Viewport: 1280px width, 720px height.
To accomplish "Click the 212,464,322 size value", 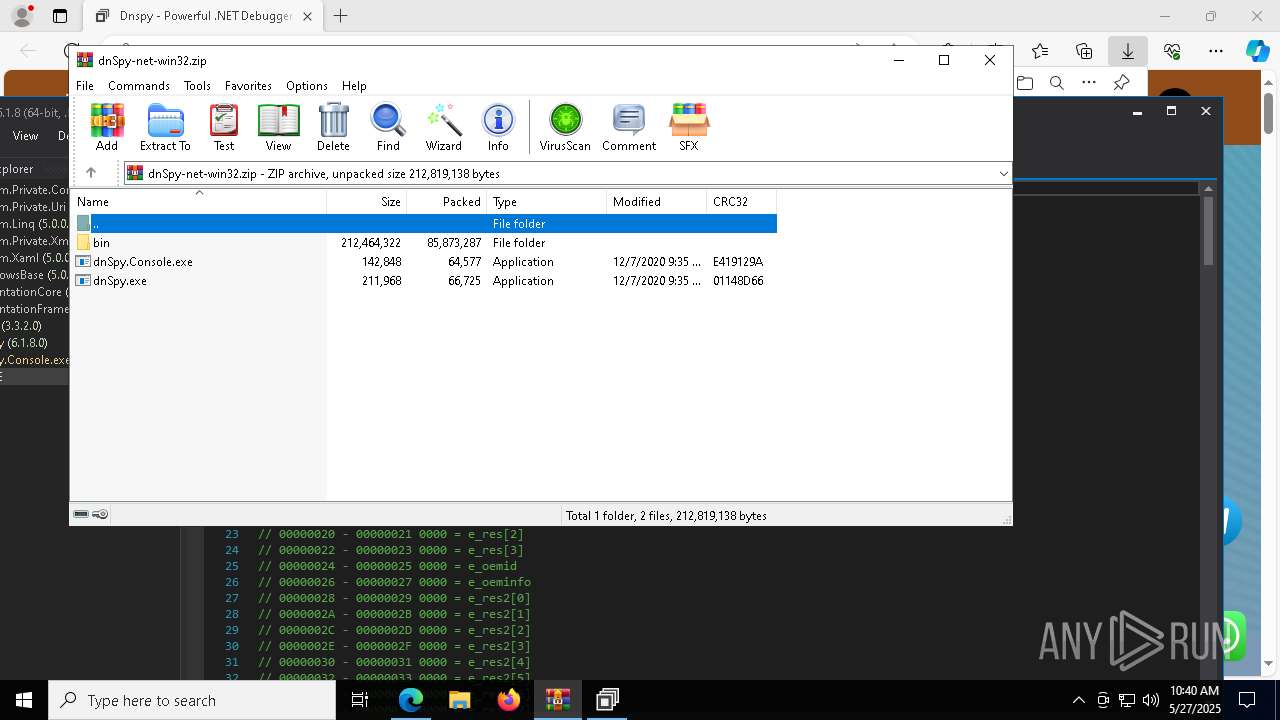I will [x=371, y=243].
